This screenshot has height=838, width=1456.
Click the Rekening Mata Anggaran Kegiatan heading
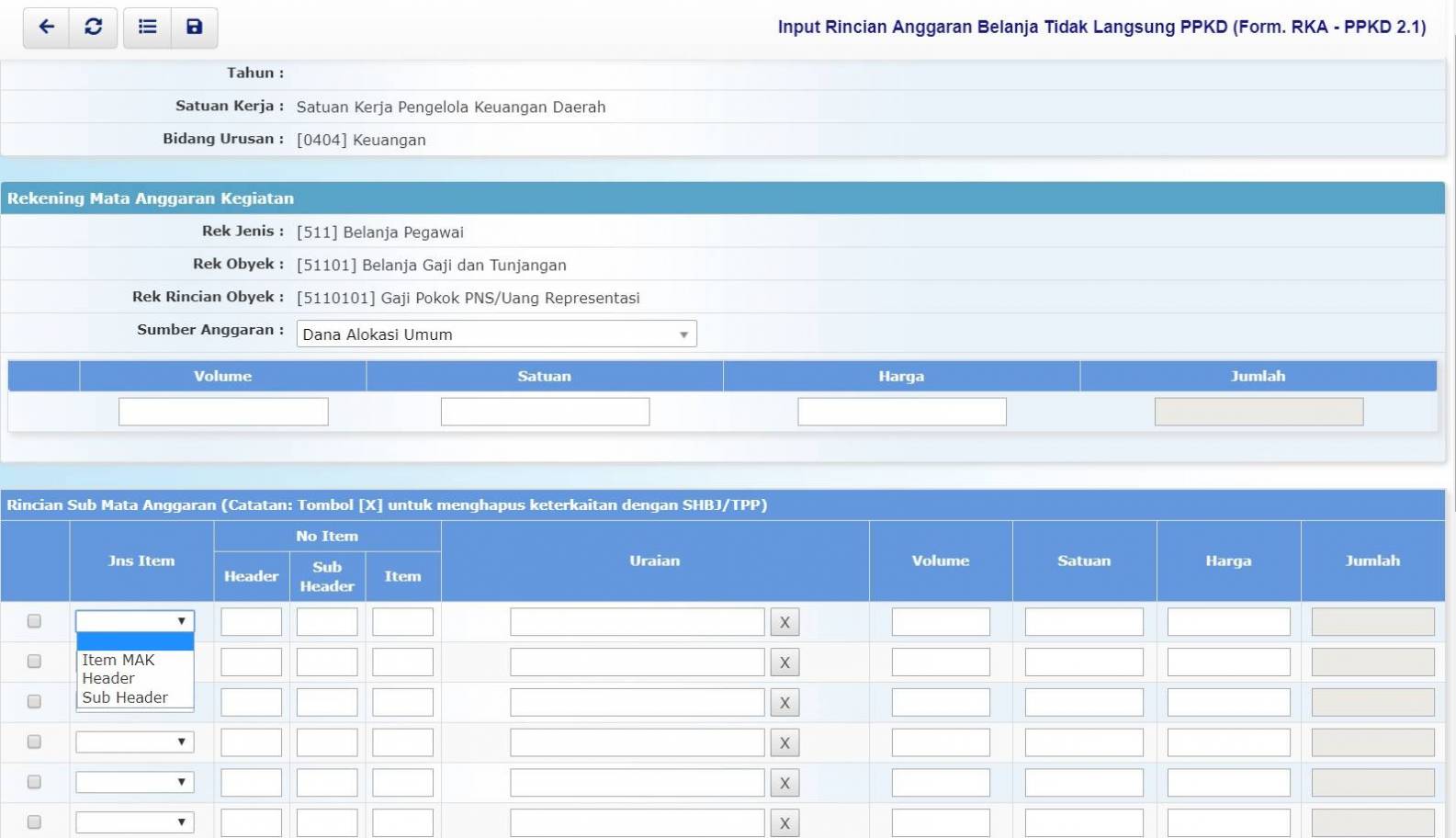151,198
